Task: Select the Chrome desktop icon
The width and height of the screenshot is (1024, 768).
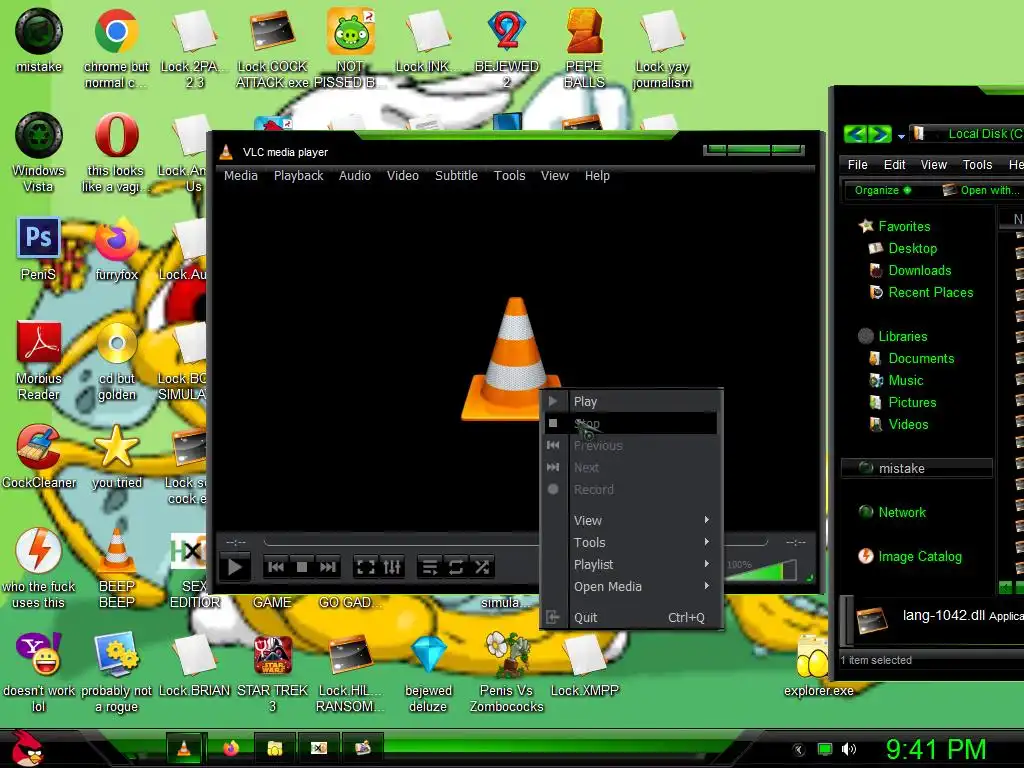Action: (116, 48)
